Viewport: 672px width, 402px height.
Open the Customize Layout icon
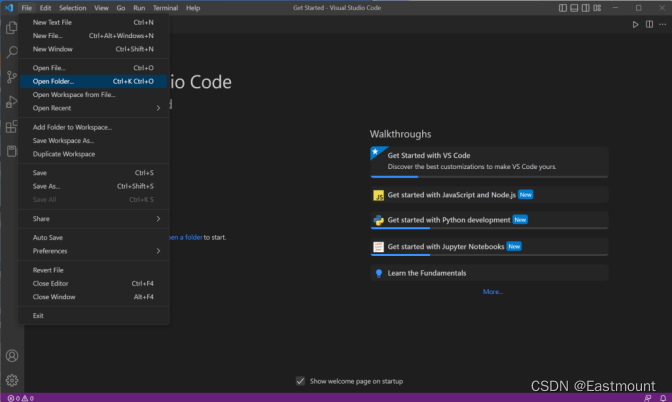coord(597,8)
